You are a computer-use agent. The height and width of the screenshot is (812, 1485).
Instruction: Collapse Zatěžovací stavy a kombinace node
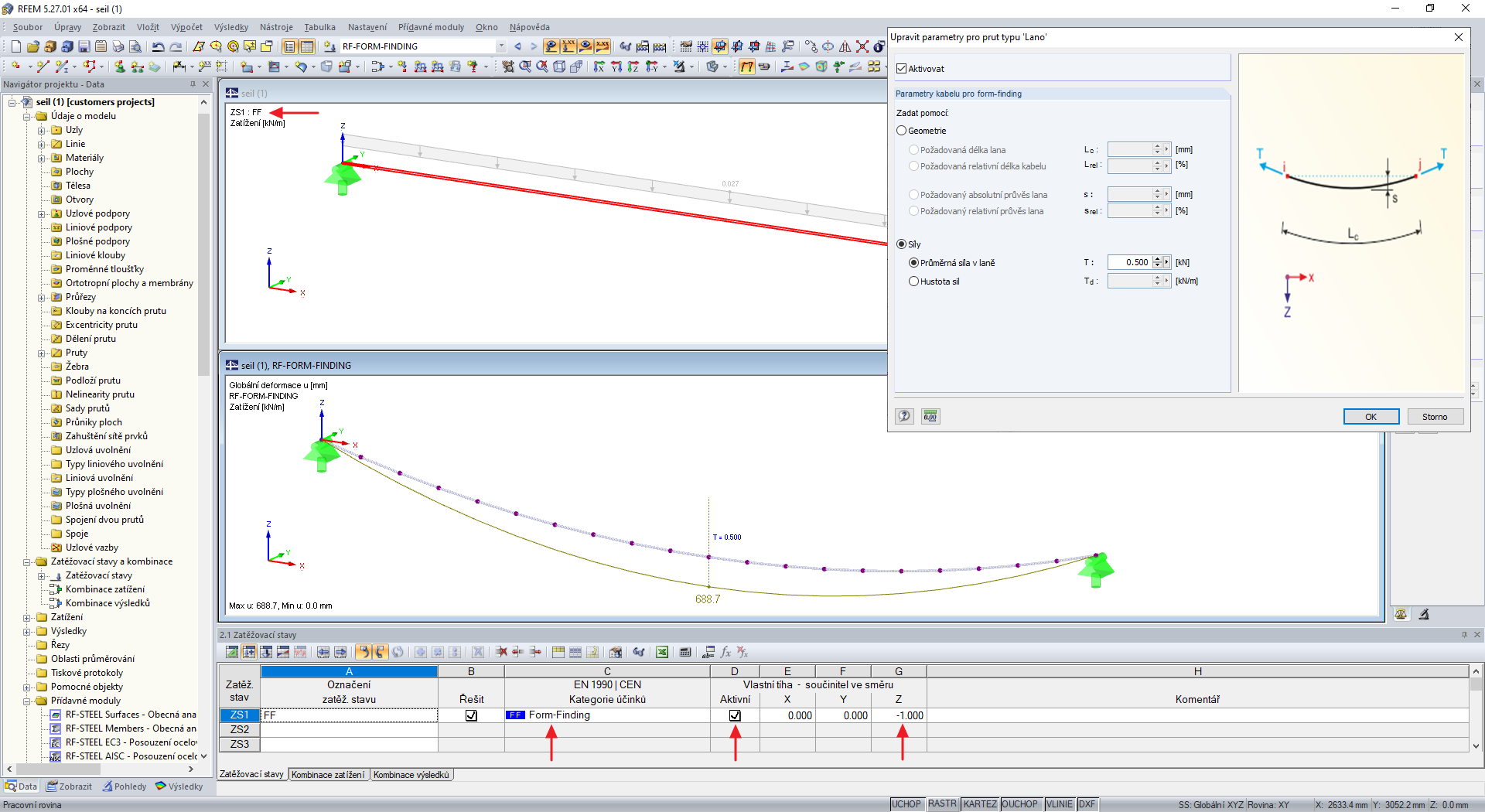tap(26, 561)
